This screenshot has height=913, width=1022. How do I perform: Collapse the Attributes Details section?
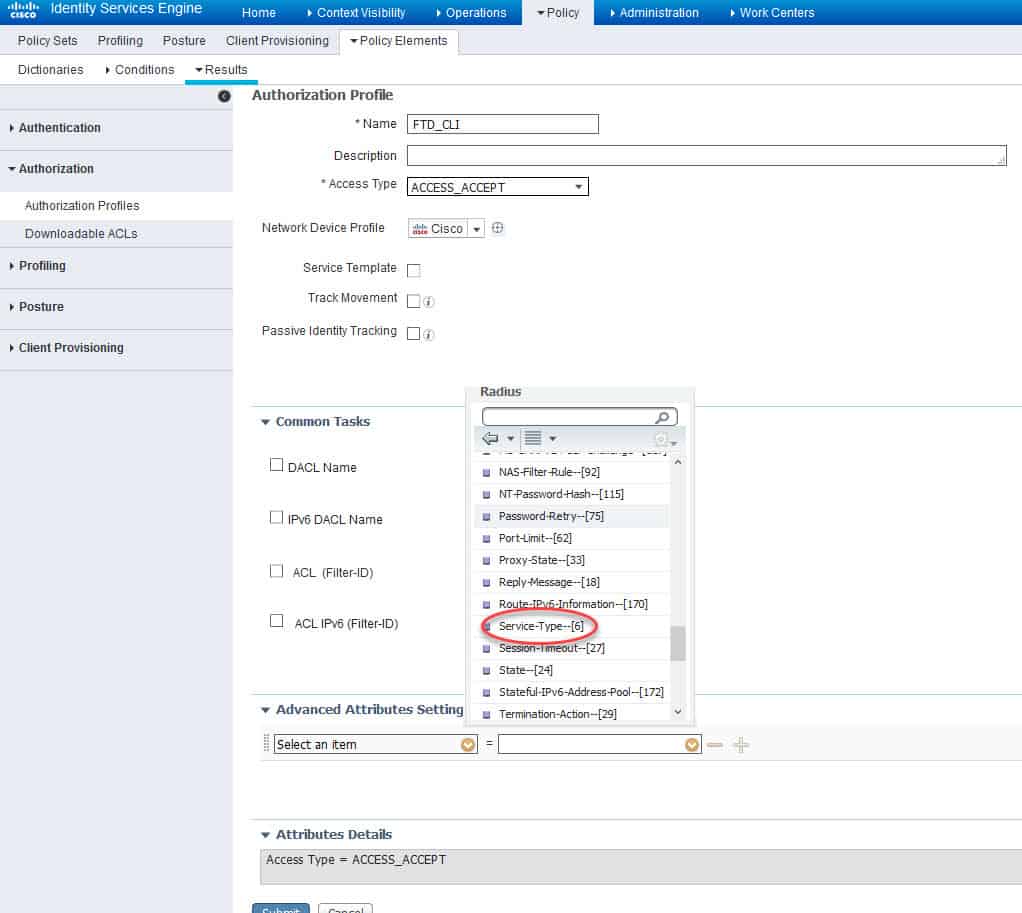coord(265,835)
